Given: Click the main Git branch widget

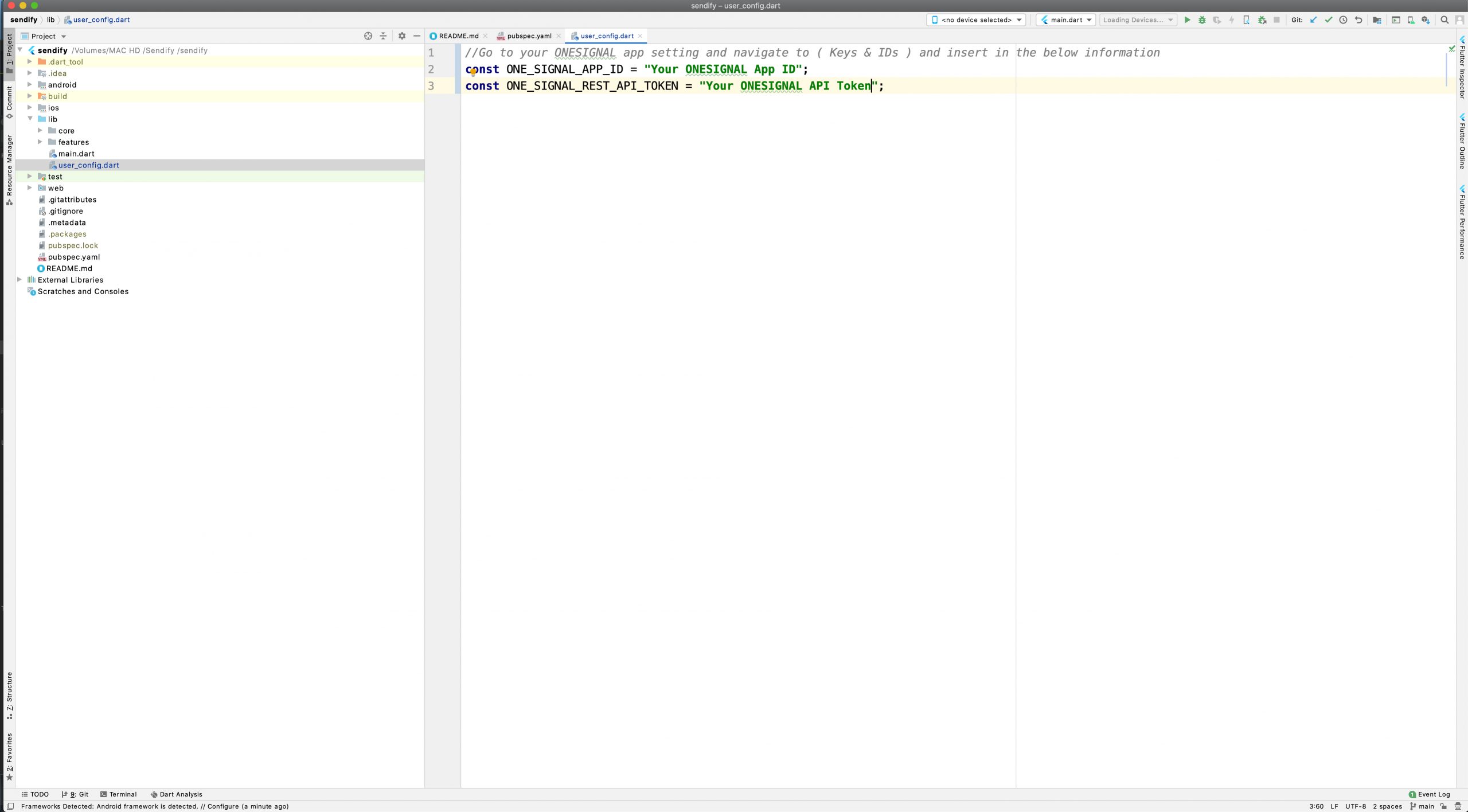Looking at the screenshot, I should tap(1422, 806).
